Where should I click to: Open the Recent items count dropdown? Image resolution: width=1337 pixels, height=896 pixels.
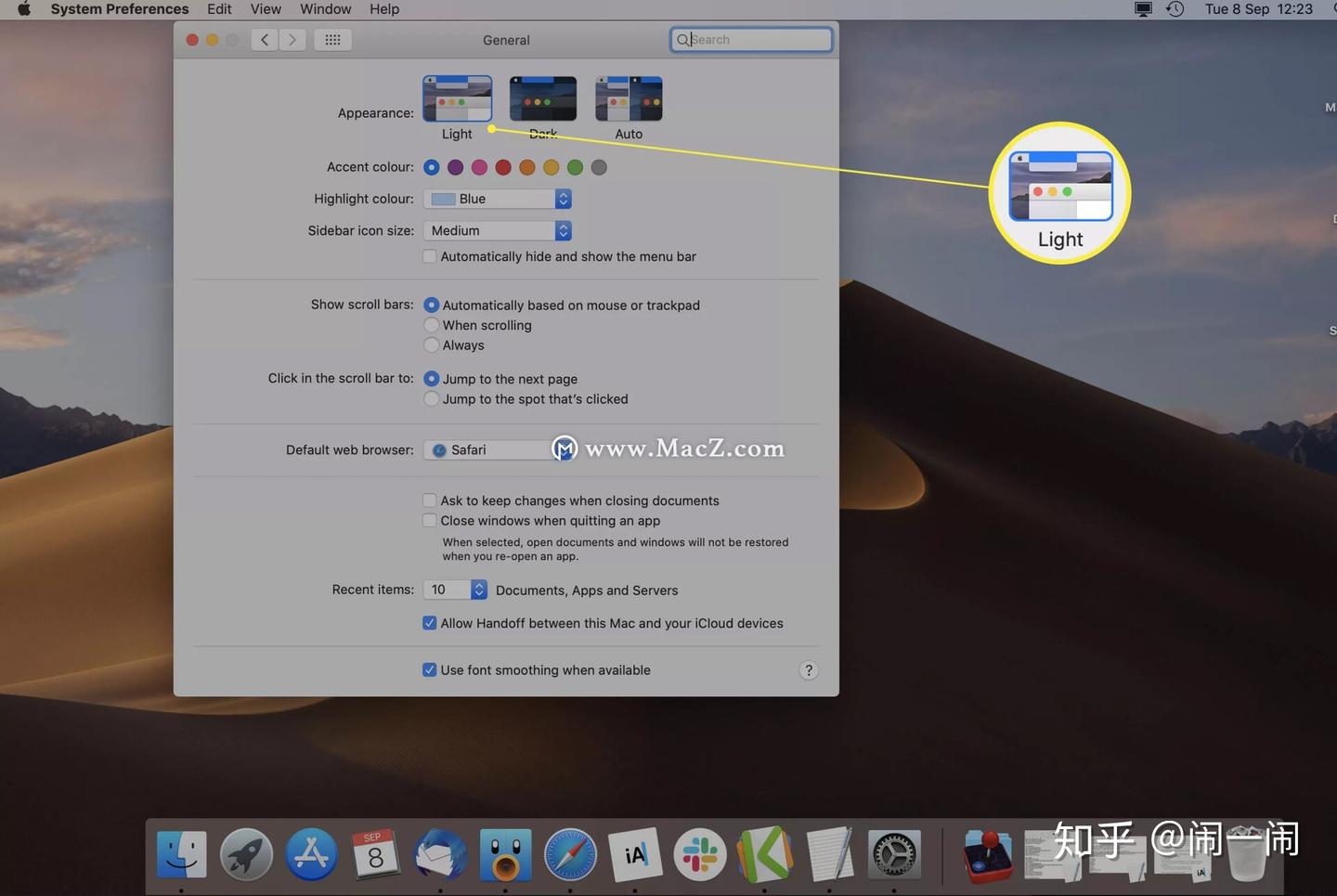[x=455, y=590]
